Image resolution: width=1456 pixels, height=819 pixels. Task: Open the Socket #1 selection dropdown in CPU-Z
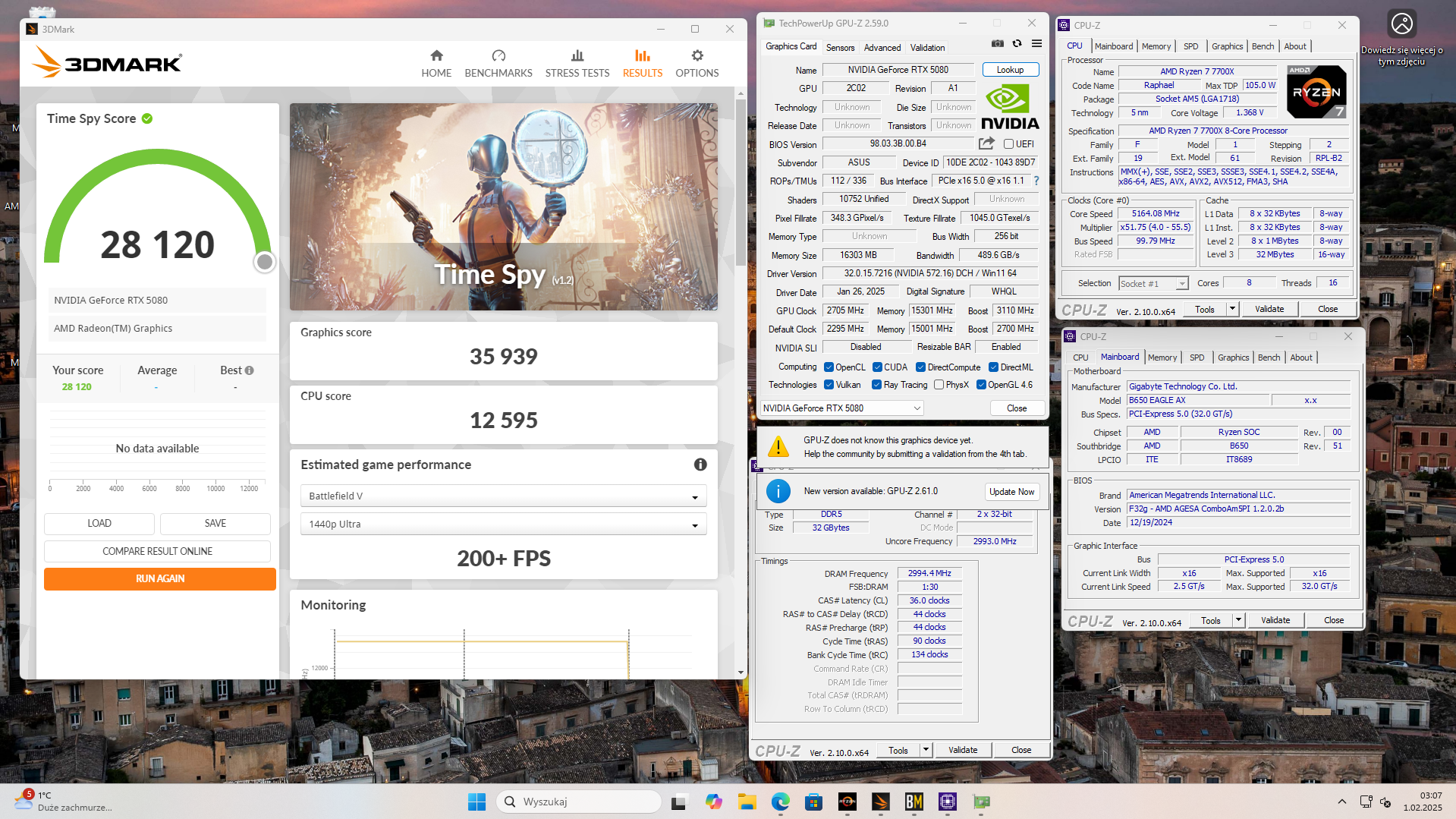(x=1153, y=283)
